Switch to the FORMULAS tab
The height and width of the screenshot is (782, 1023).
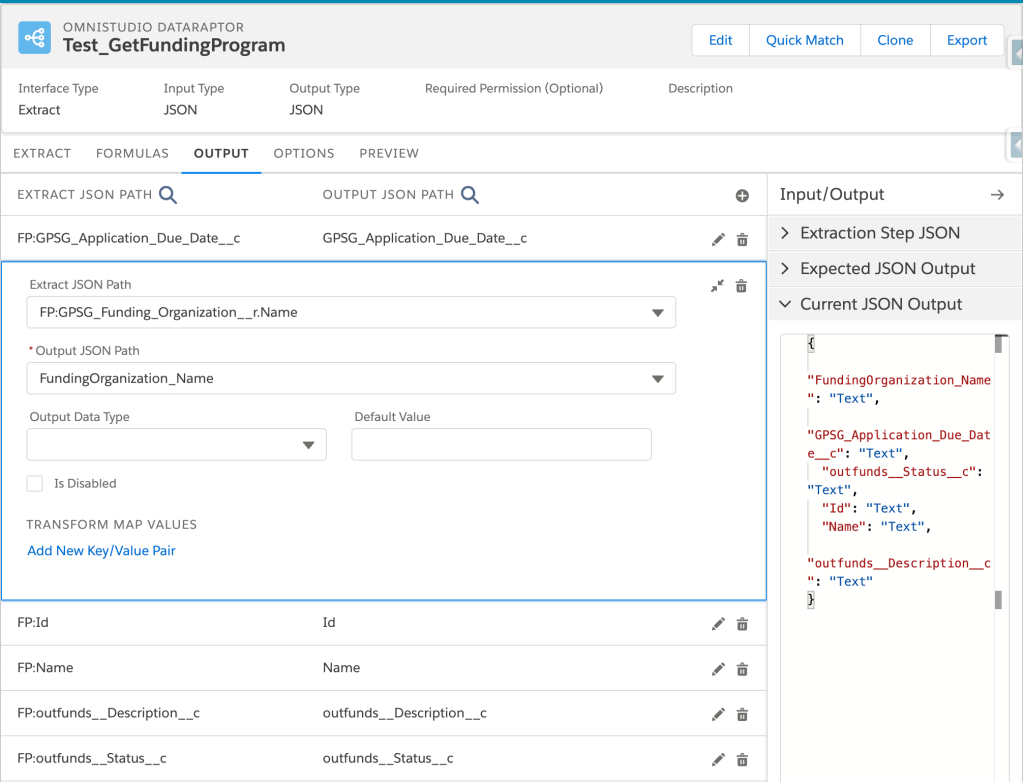click(x=132, y=154)
